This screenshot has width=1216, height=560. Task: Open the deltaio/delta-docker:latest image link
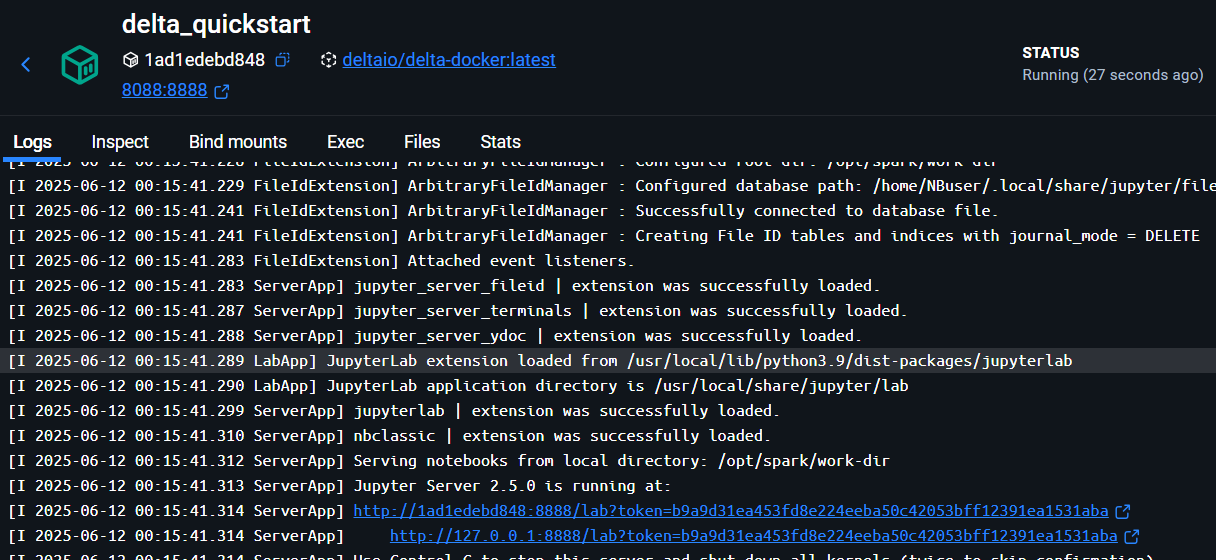449,60
